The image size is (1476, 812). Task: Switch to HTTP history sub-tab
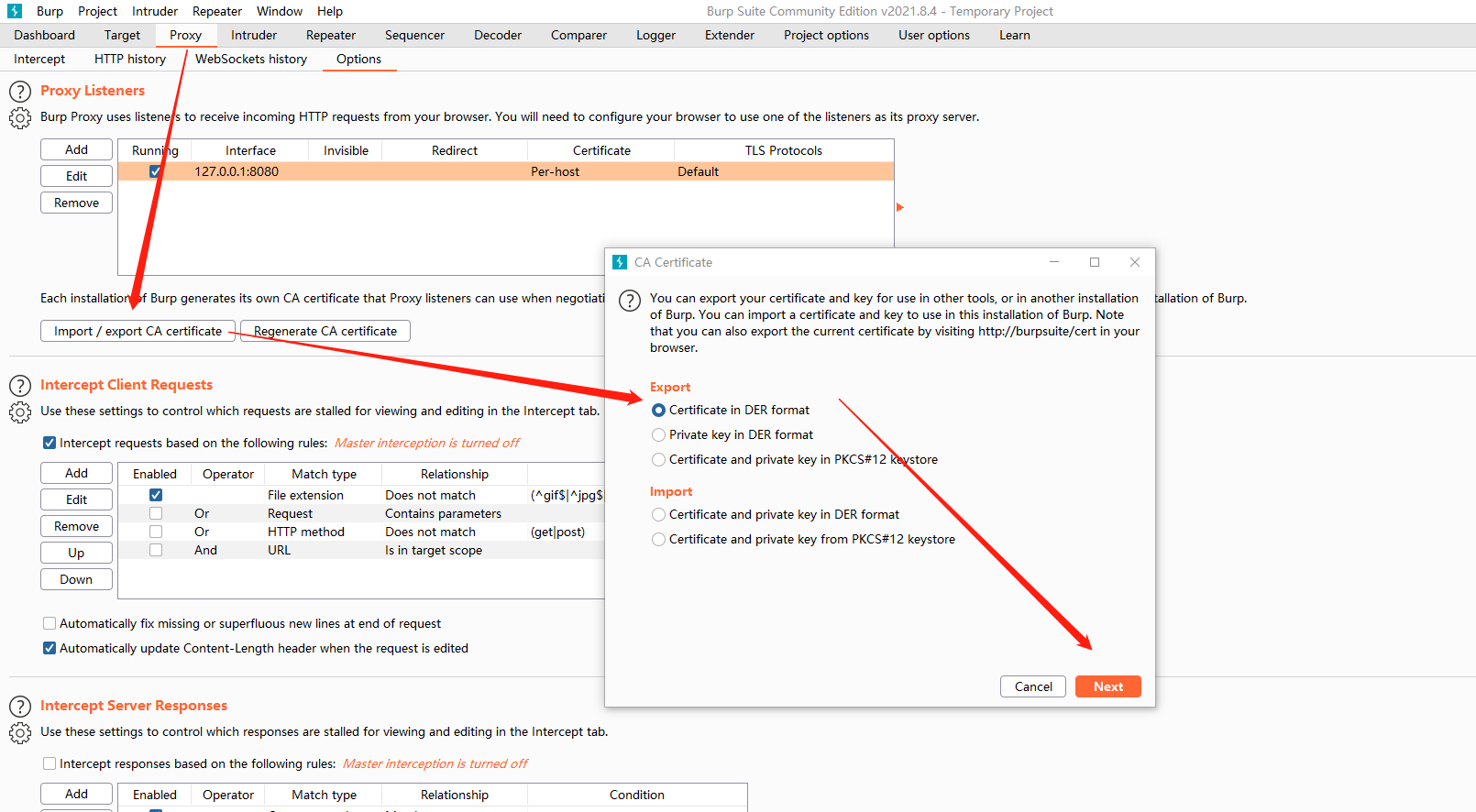130,59
